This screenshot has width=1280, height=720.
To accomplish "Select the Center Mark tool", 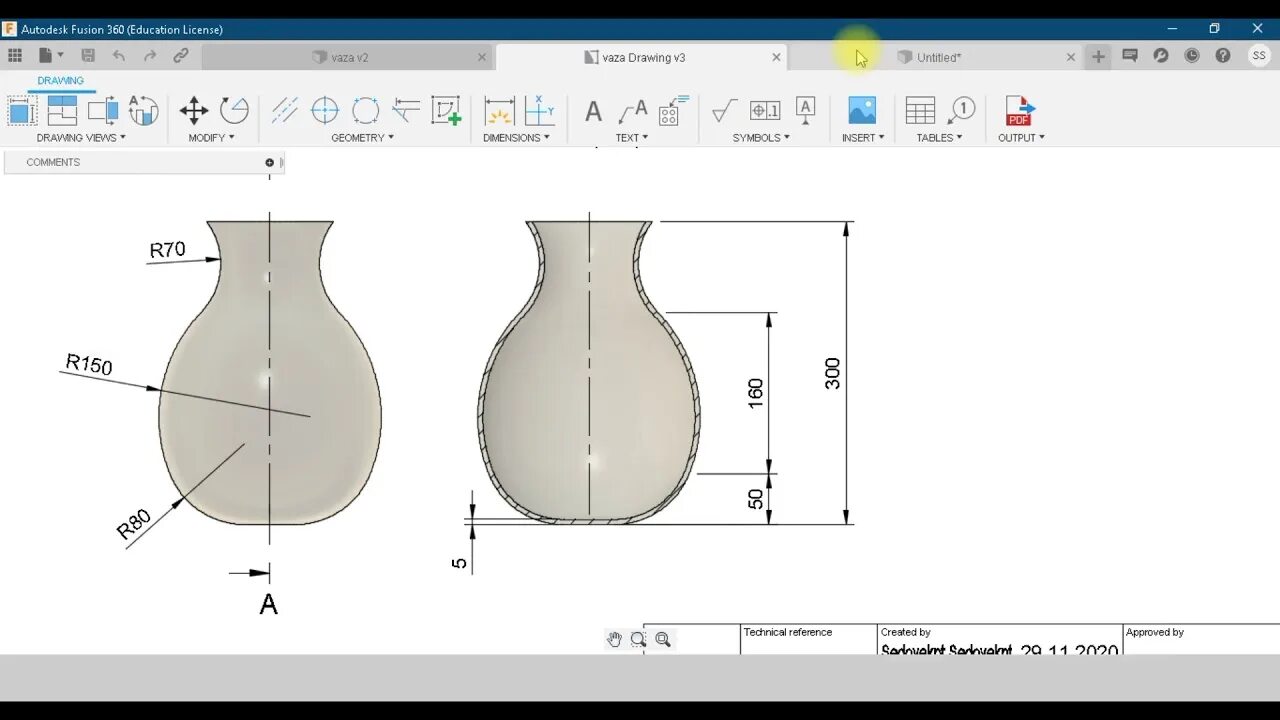I will 325,110.
